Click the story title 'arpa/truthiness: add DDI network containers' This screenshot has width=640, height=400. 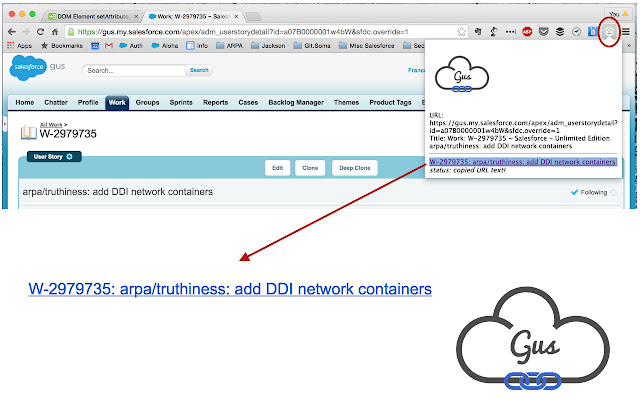click(118, 192)
